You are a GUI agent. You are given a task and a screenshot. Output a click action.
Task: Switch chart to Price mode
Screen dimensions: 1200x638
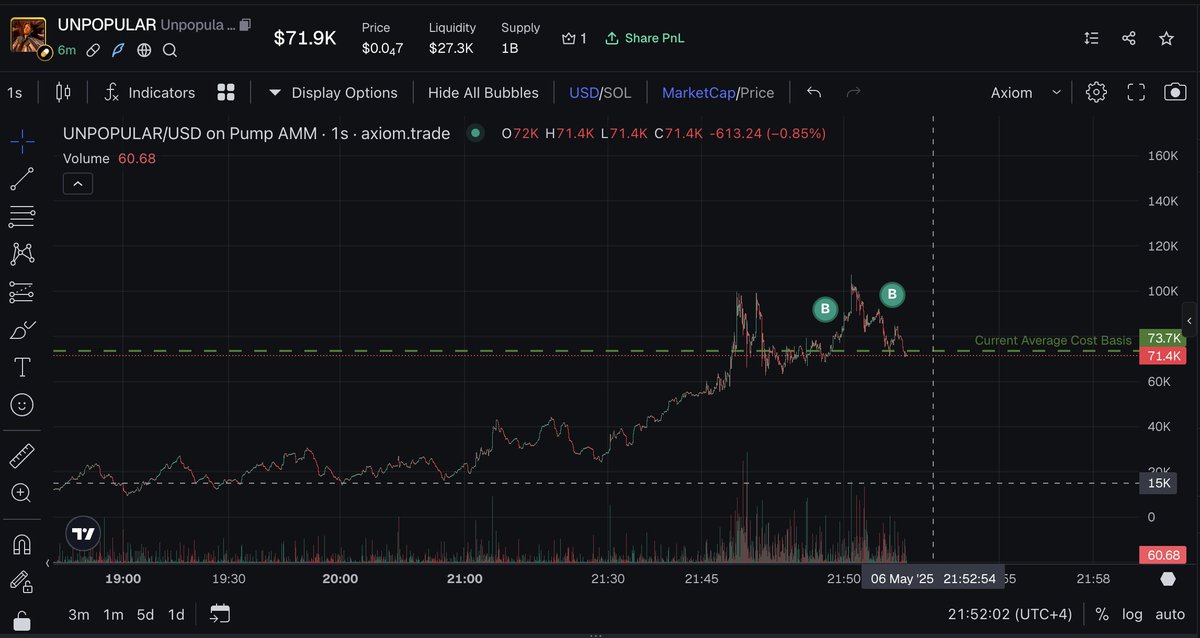pyautogui.click(x=757, y=92)
